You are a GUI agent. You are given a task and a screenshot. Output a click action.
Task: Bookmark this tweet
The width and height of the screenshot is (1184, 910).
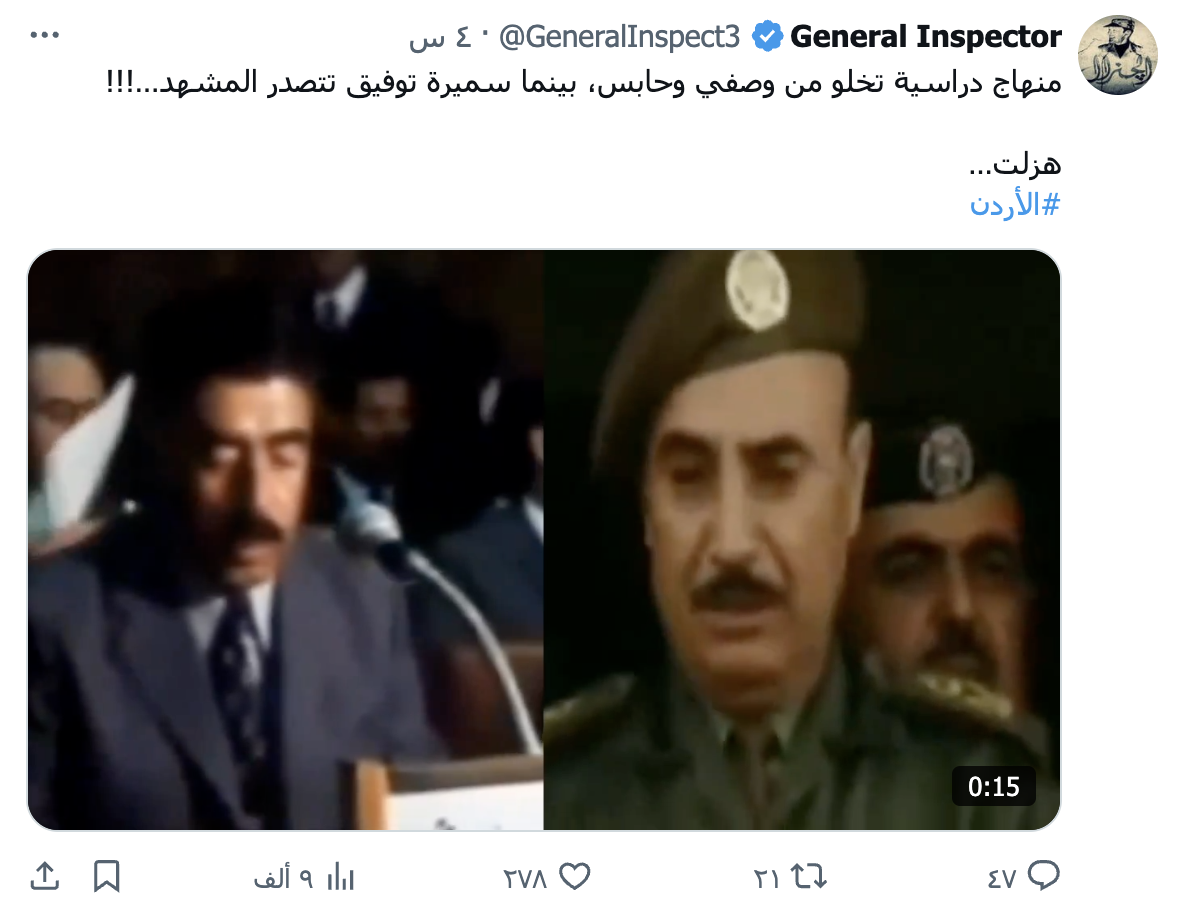[x=106, y=877]
